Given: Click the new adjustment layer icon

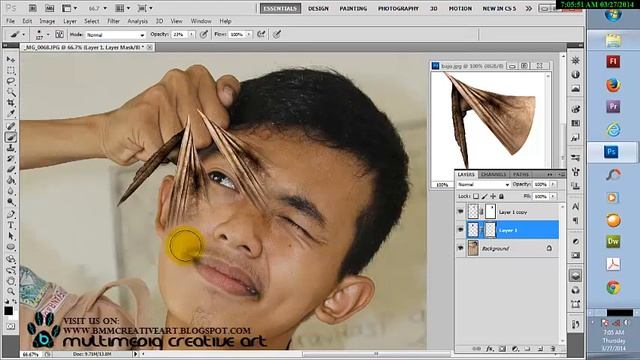Looking at the screenshot, I should (x=515, y=349).
